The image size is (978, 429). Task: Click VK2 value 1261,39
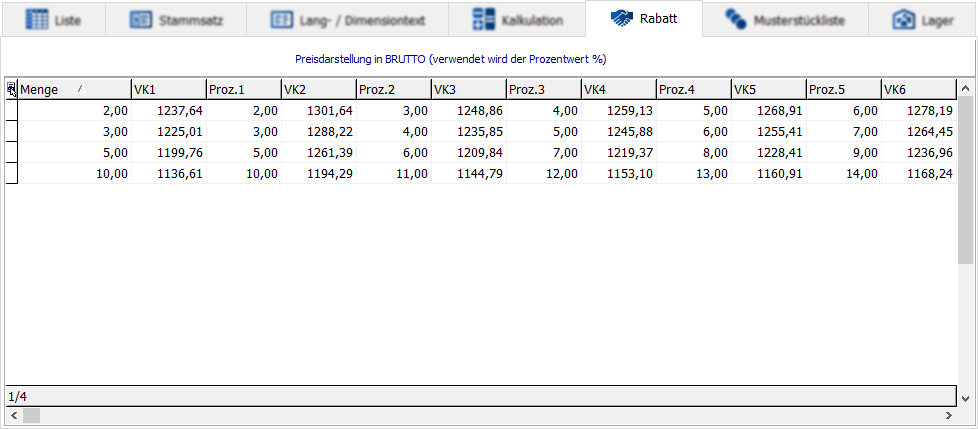(x=319, y=152)
